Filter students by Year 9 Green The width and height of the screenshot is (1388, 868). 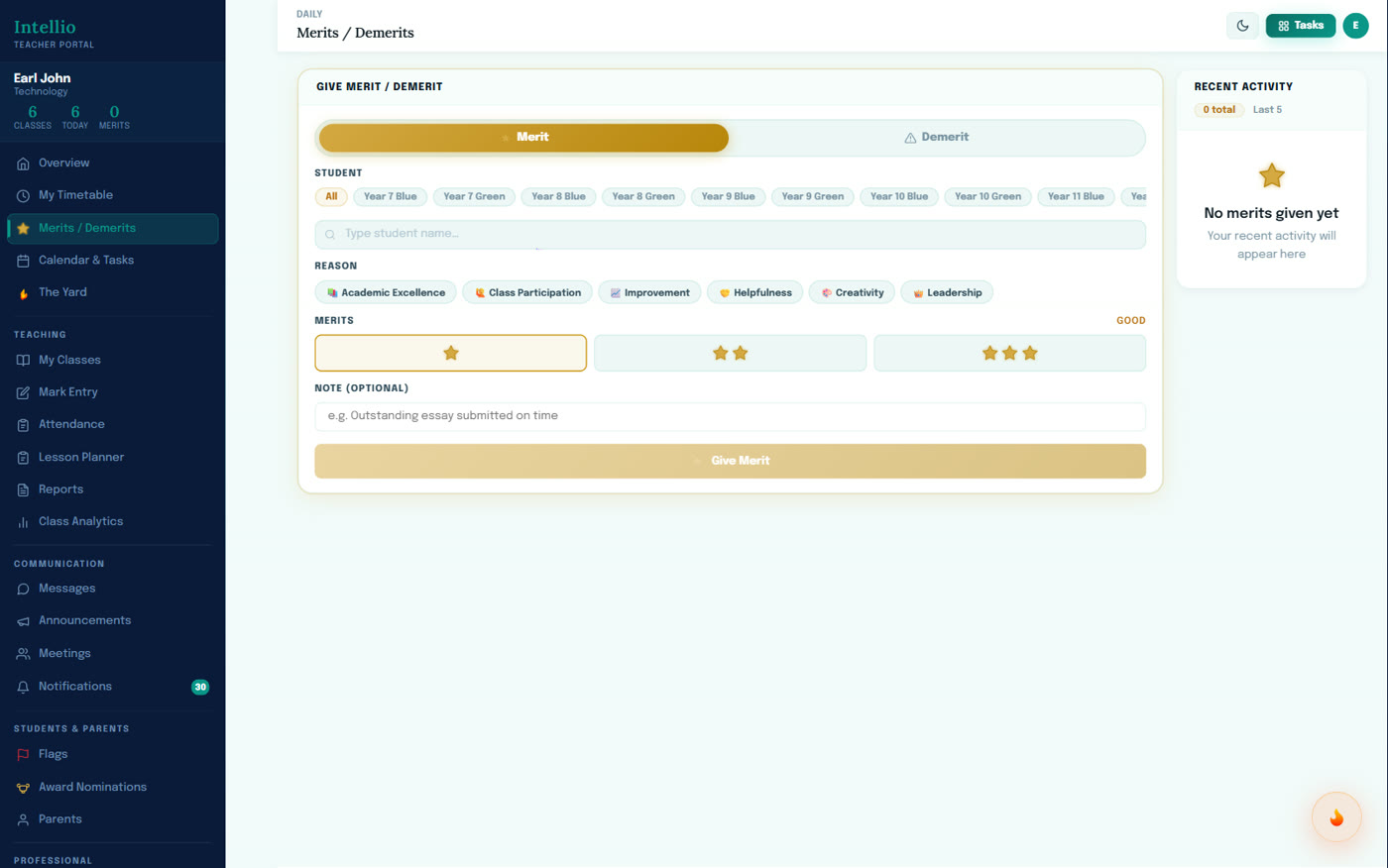[x=813, y=196]
